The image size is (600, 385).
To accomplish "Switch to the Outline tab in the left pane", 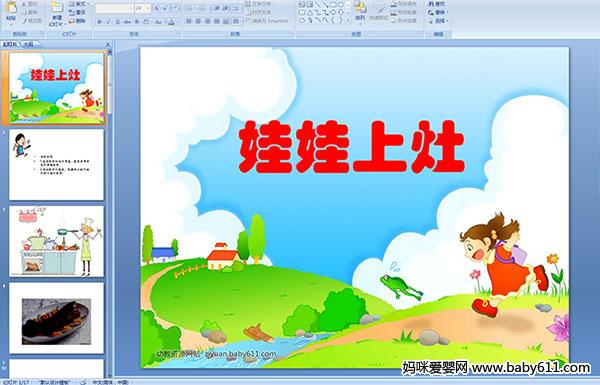I will point(28,44).
